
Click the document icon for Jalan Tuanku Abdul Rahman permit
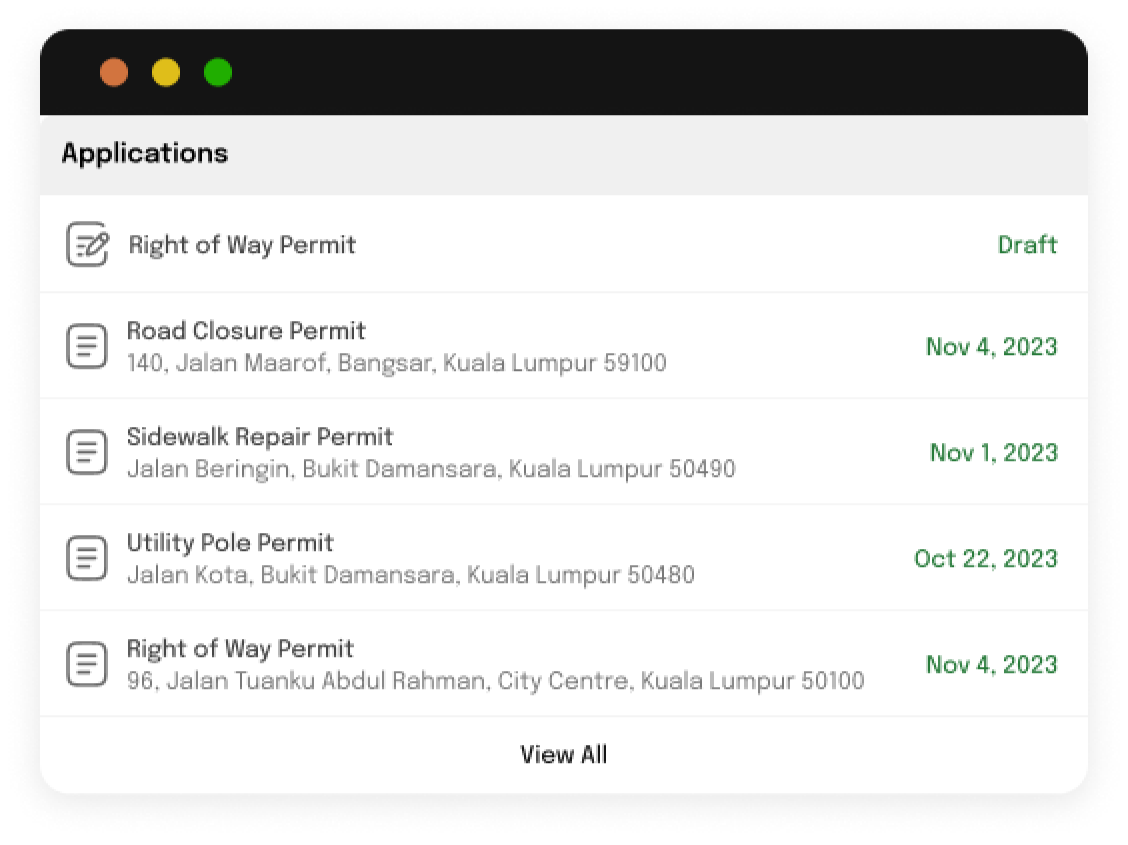coord(87,664)
